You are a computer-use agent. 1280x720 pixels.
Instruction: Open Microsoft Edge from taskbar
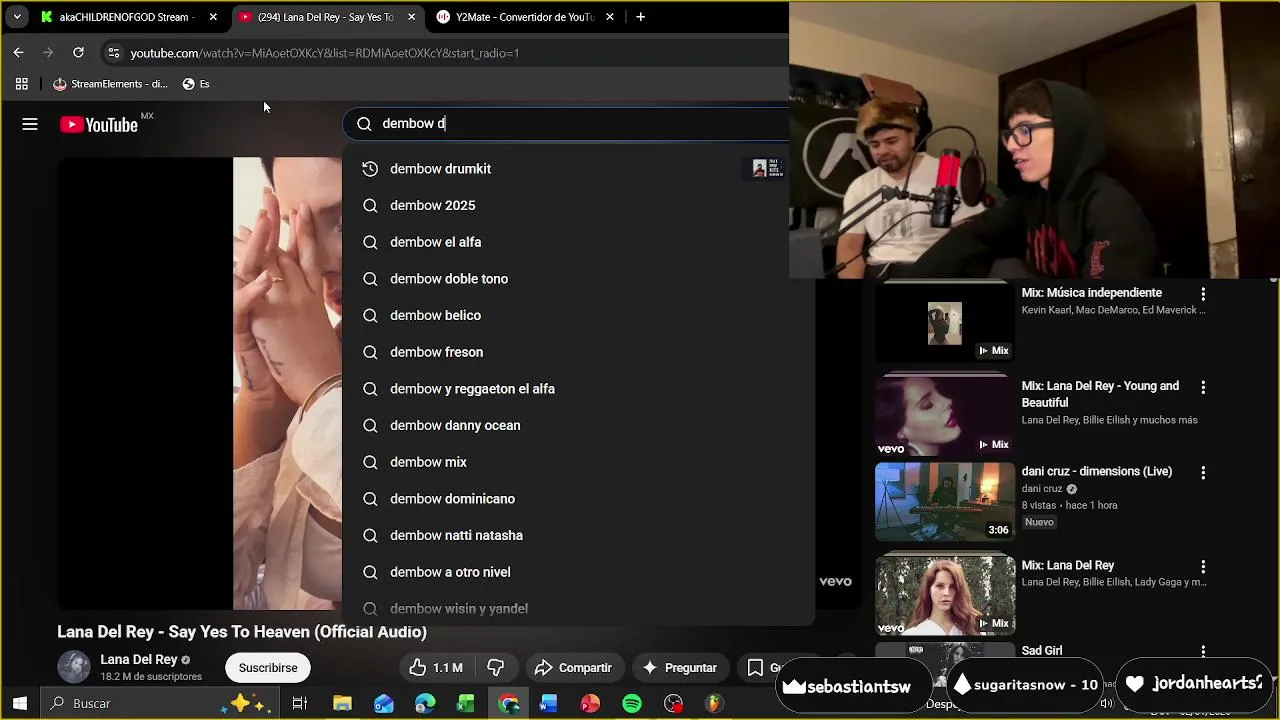425,704
